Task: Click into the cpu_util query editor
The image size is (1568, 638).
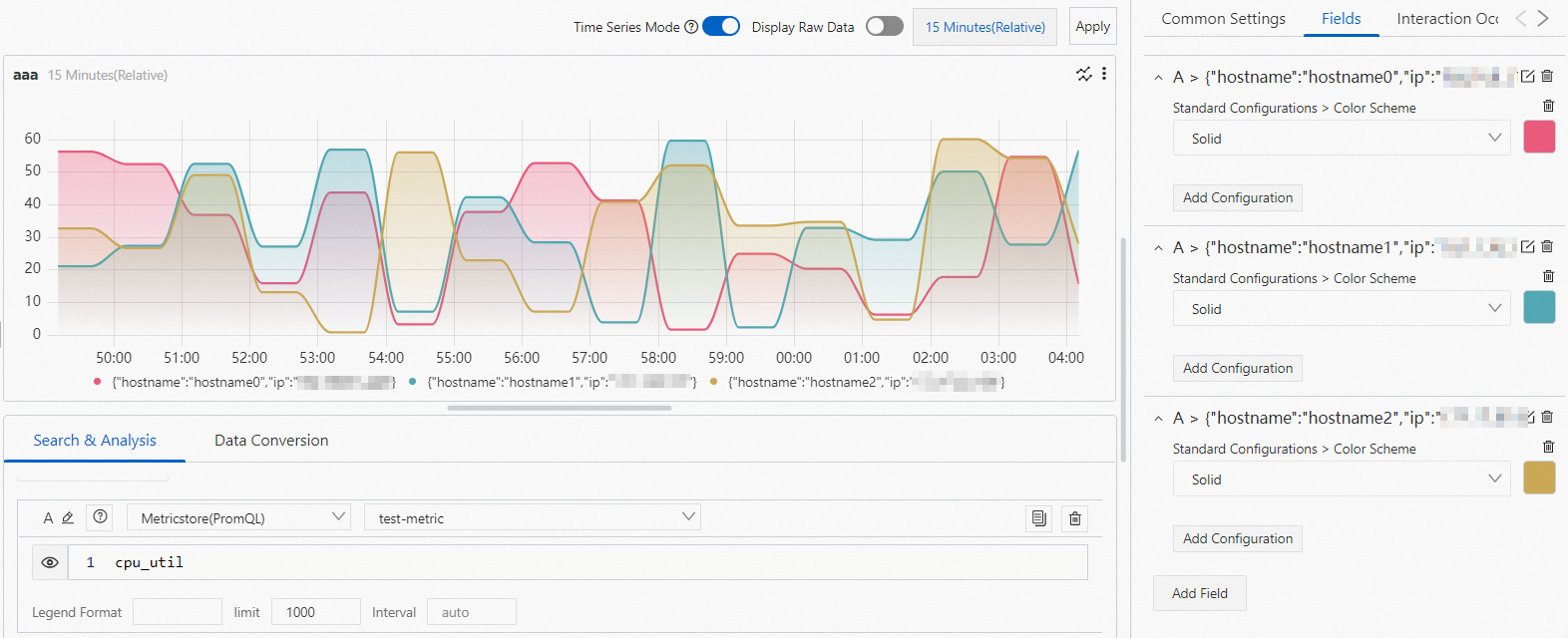Action: pos(578,562)
